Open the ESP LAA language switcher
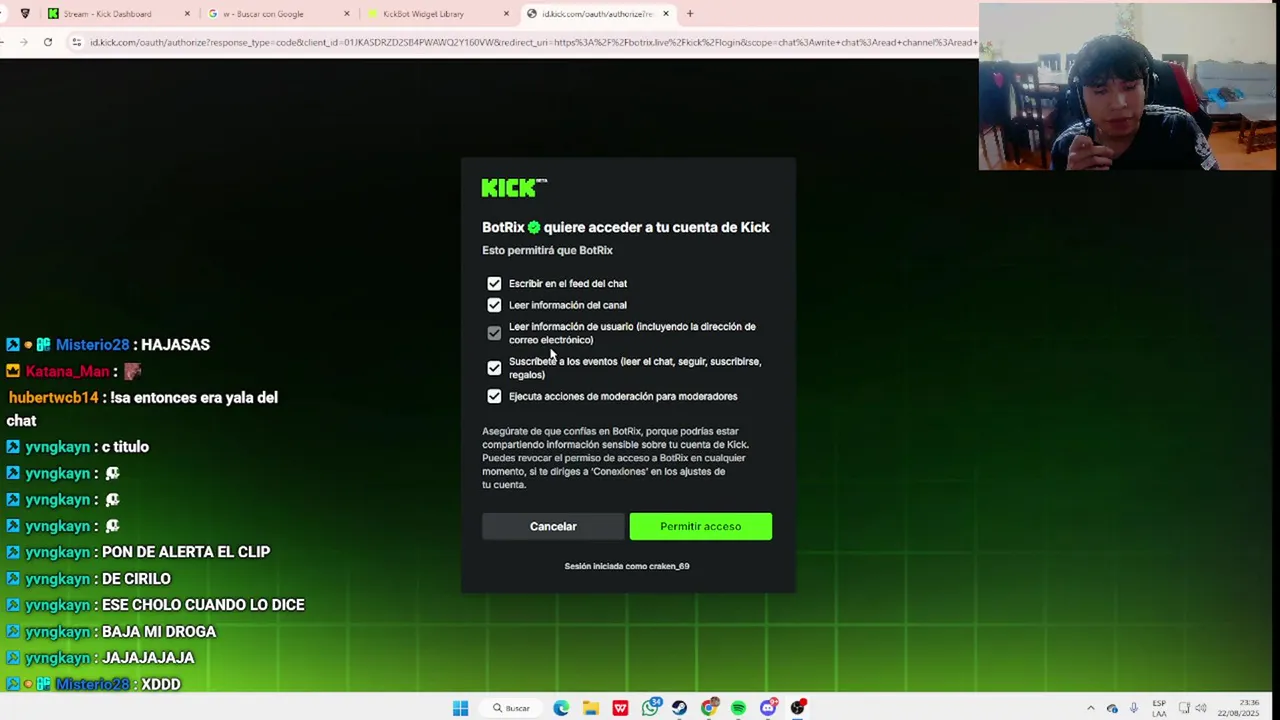 1159,708
